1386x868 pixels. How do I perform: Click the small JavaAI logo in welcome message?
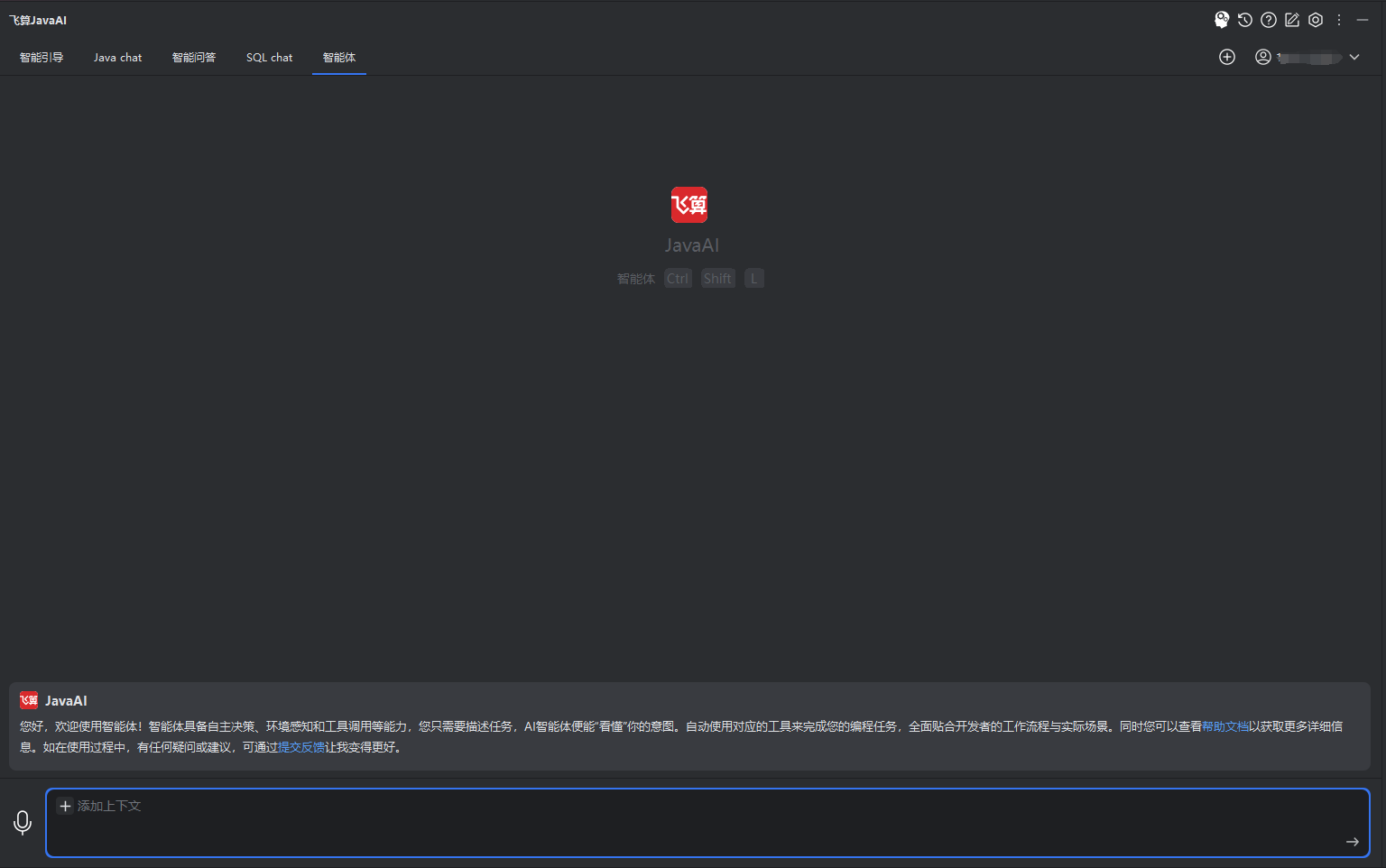point(29,700)
